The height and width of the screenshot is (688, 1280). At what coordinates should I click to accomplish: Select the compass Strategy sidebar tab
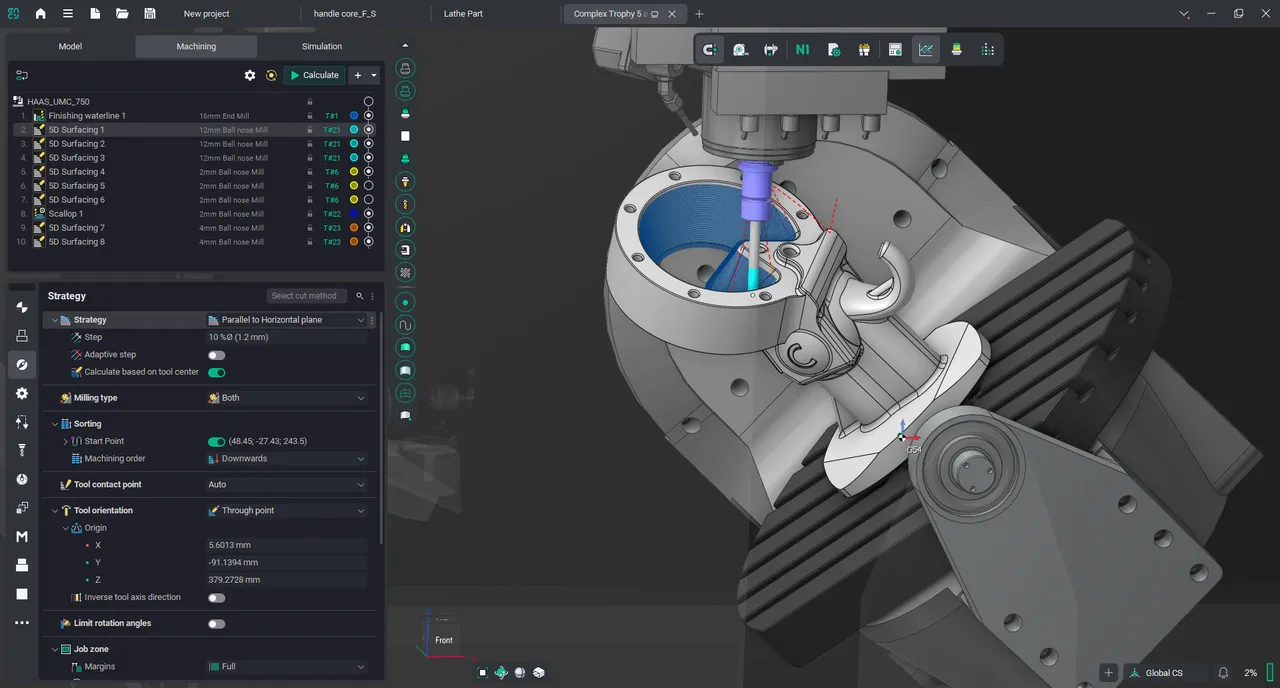22,364
